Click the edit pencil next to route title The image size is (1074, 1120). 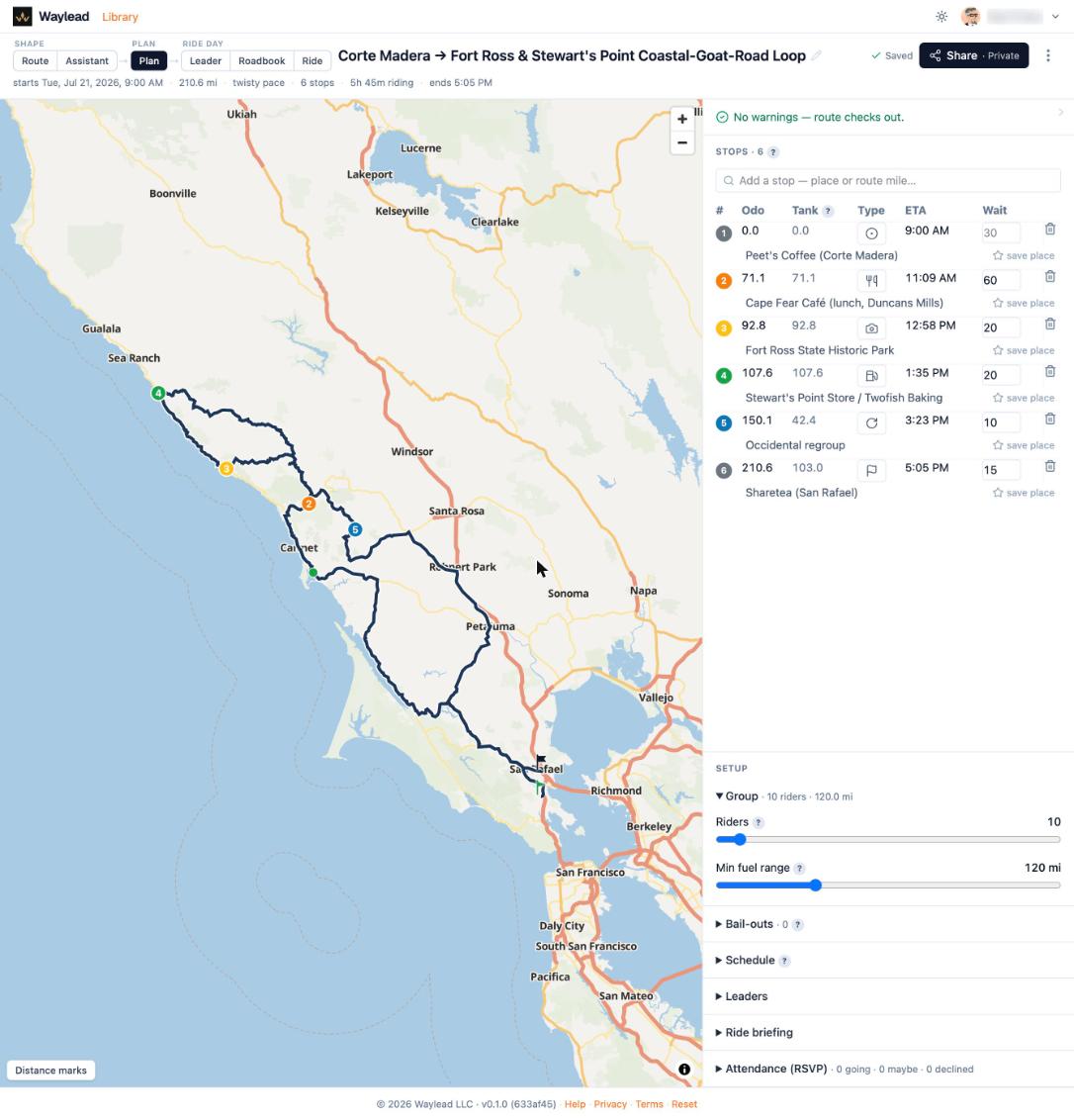point(816,55)
